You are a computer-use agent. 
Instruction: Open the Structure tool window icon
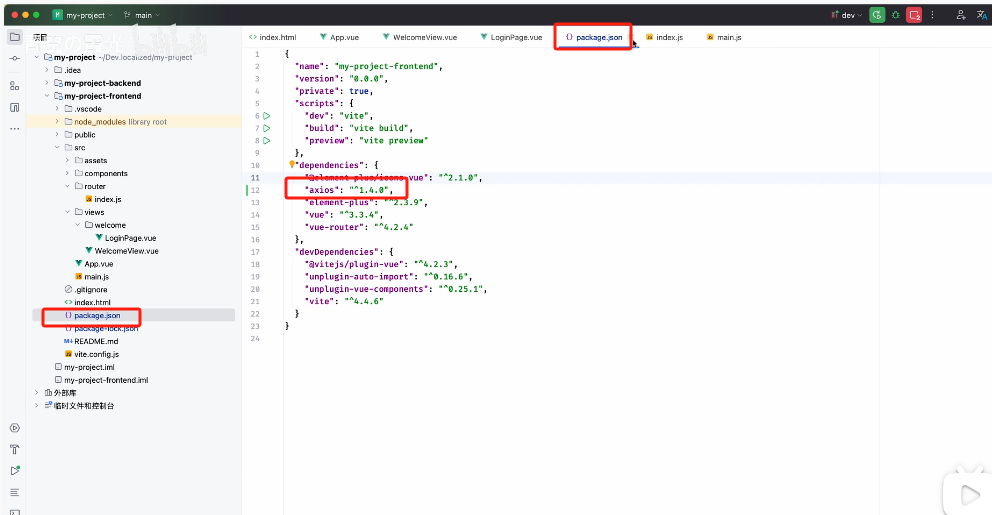click(x=15, y=85)
